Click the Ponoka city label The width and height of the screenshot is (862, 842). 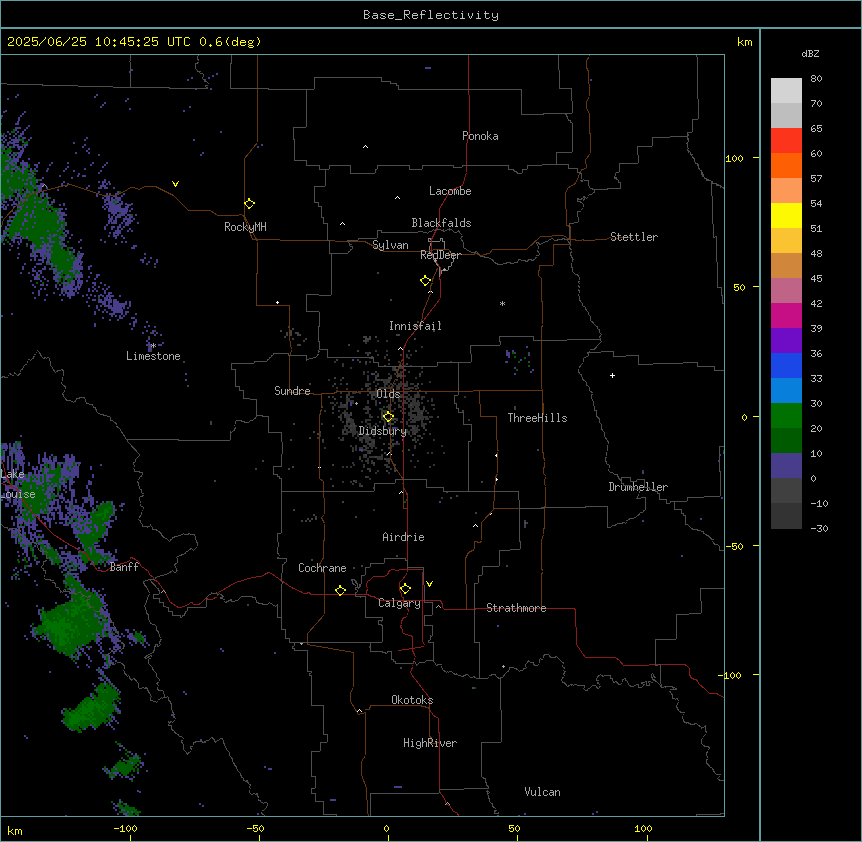[480, 136]
